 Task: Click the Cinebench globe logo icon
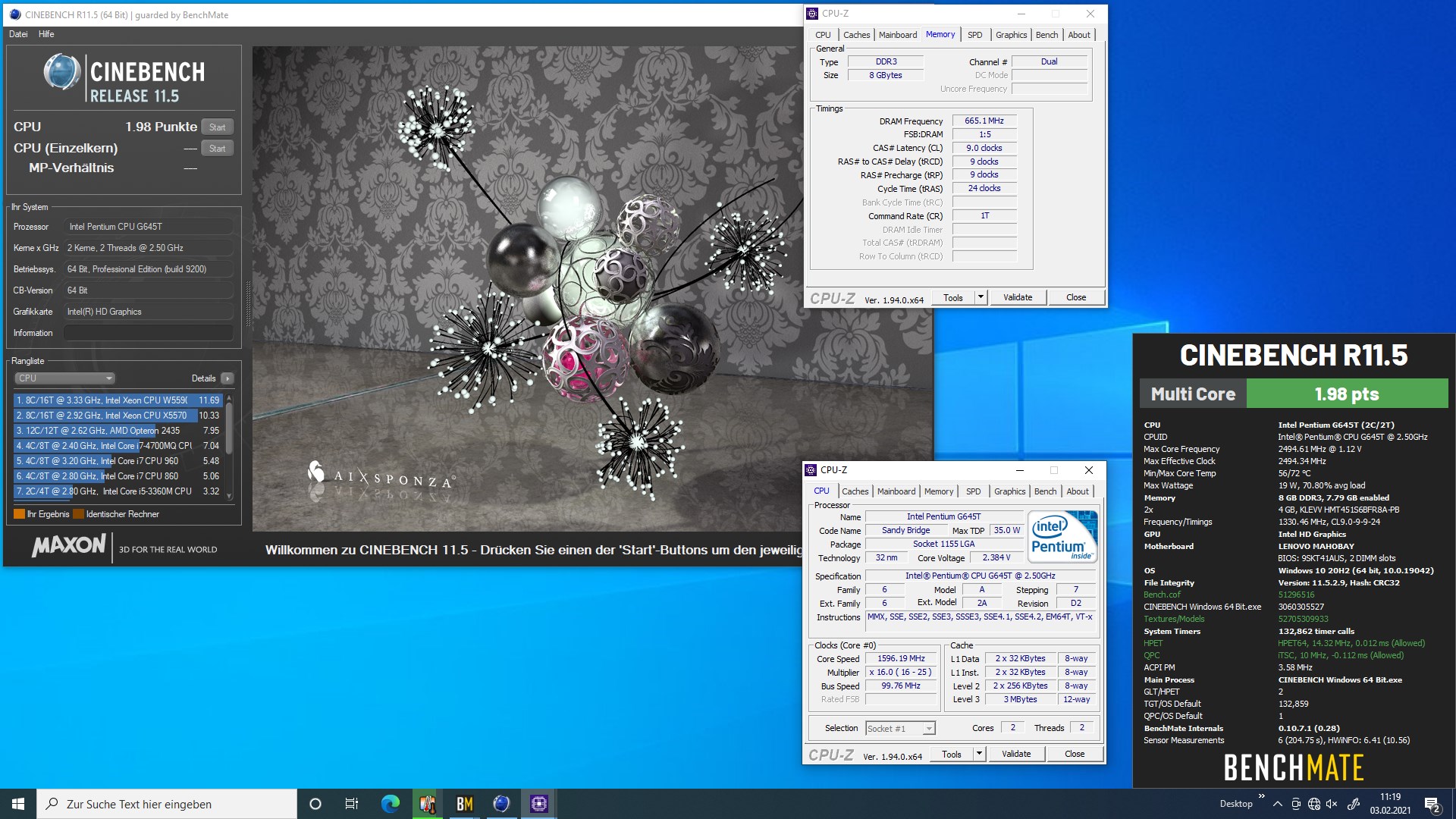point(62,73)
